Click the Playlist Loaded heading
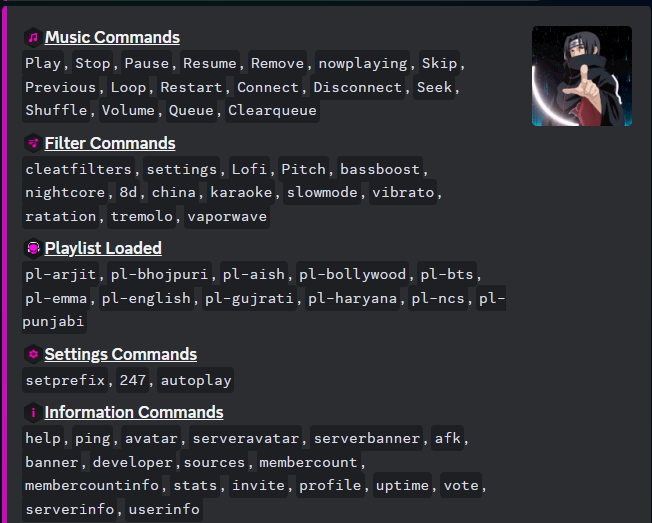The width and height of the screenshot is (652, 523). pos(103,248)
